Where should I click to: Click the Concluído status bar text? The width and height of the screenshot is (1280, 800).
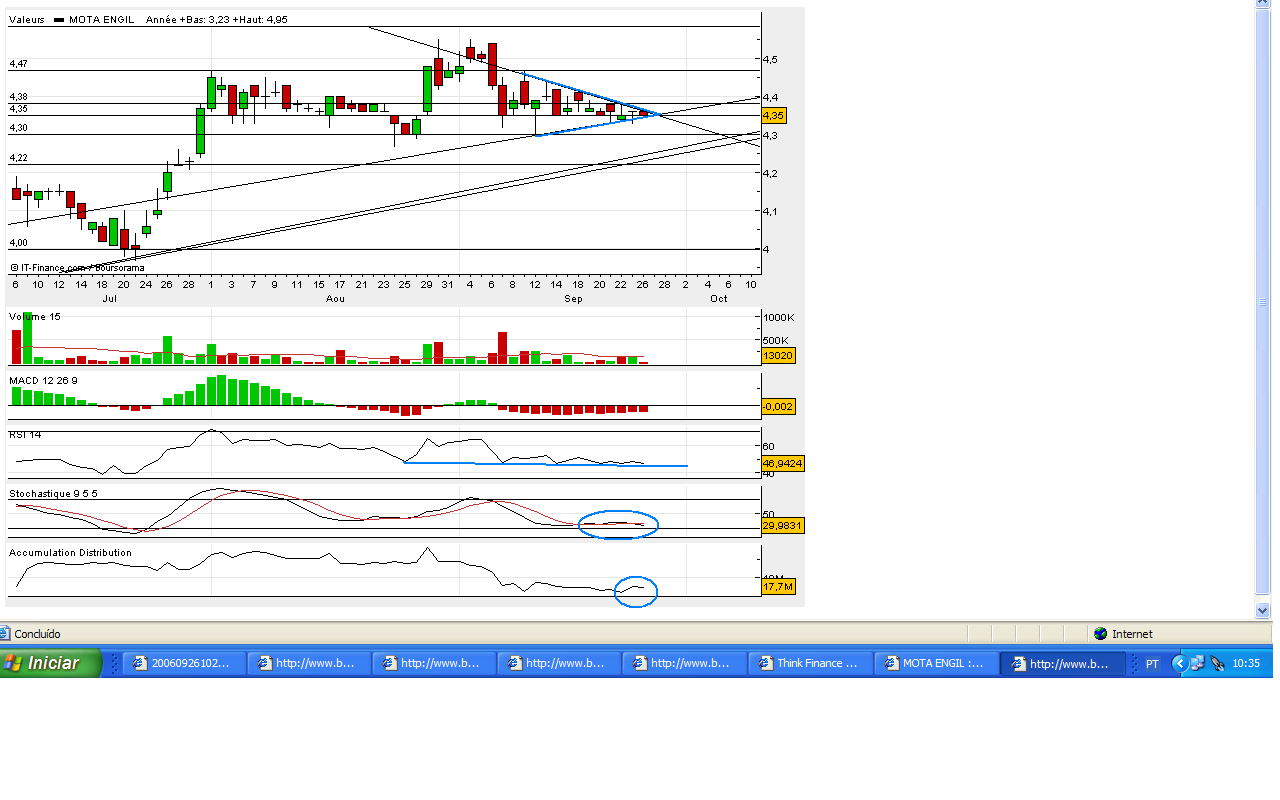point(37,634)
